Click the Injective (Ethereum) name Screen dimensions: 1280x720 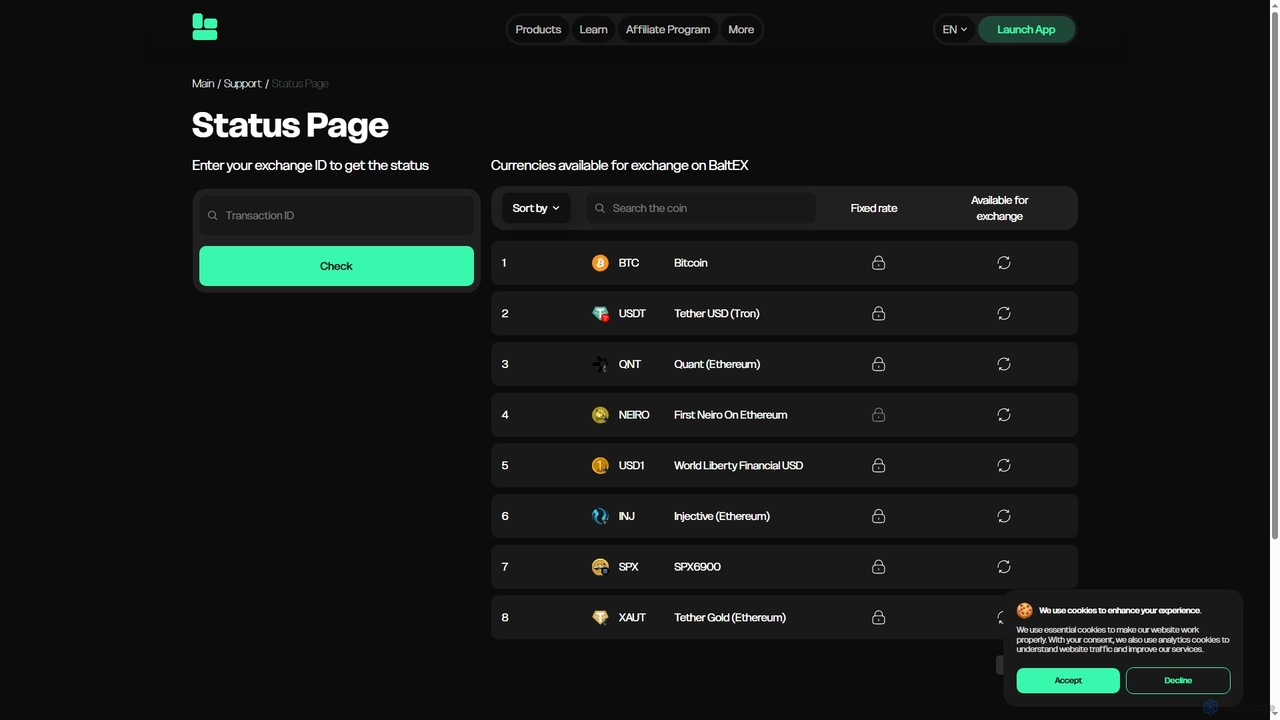pyautogui.click(x=722, y=516)
